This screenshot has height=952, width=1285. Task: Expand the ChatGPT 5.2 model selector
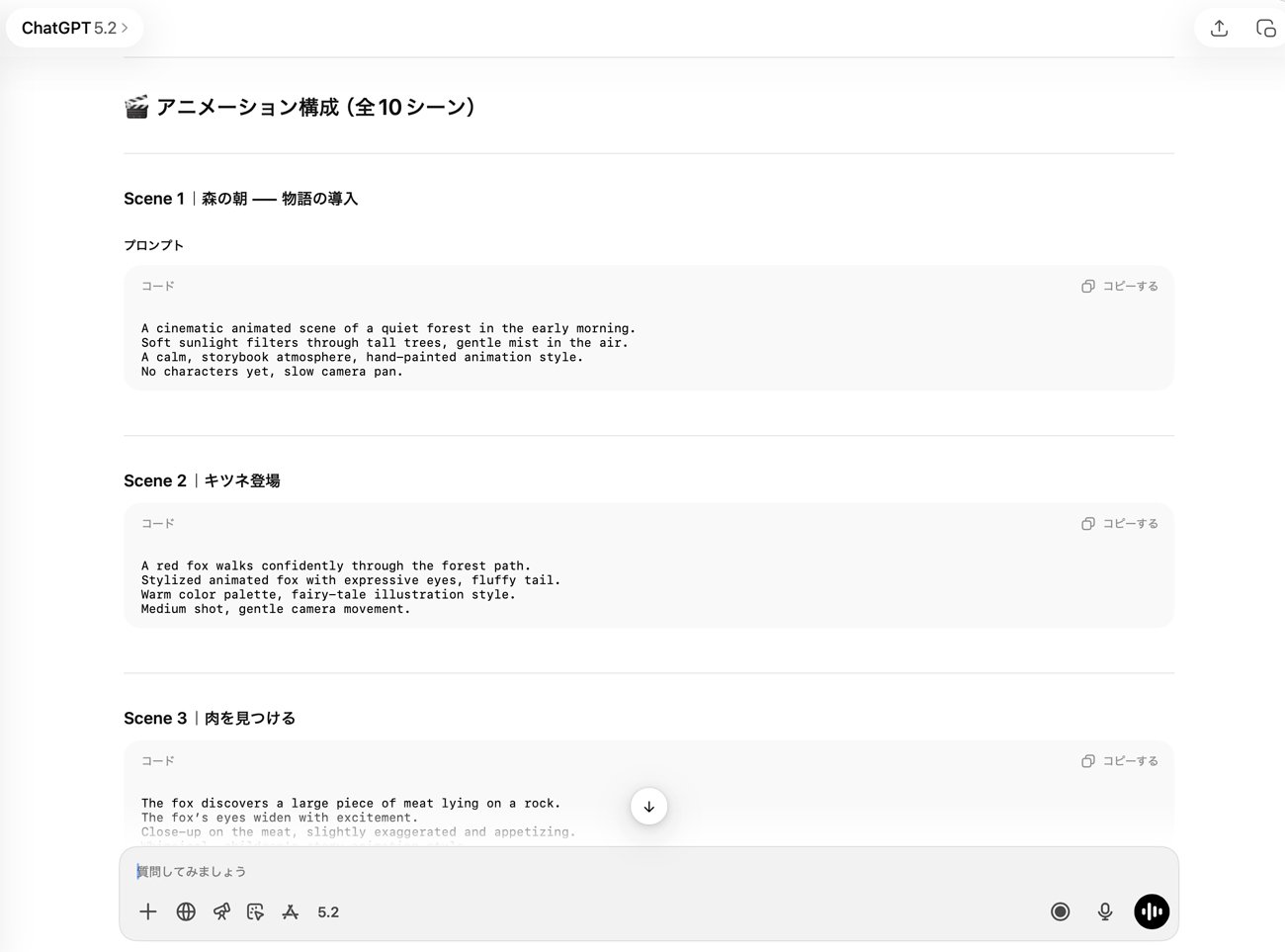click(x=74, y=28)
